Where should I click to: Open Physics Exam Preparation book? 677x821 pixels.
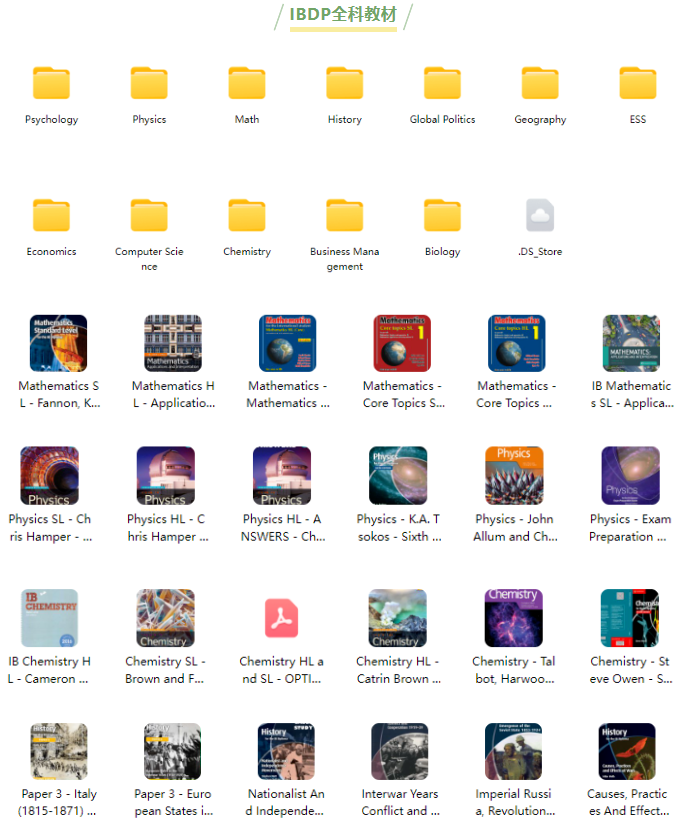[x=630, y=476]
